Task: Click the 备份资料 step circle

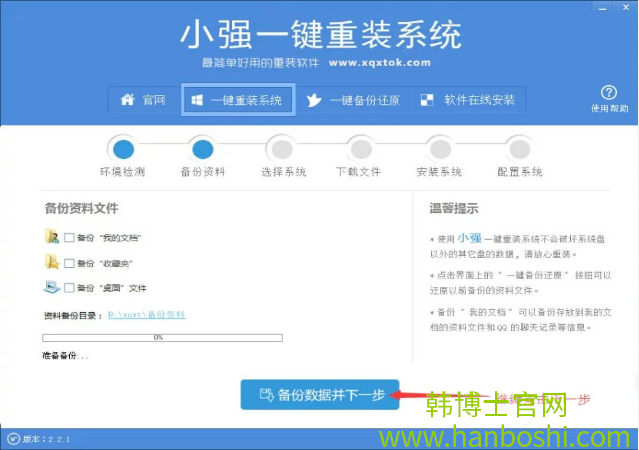Action: point(203,149)
